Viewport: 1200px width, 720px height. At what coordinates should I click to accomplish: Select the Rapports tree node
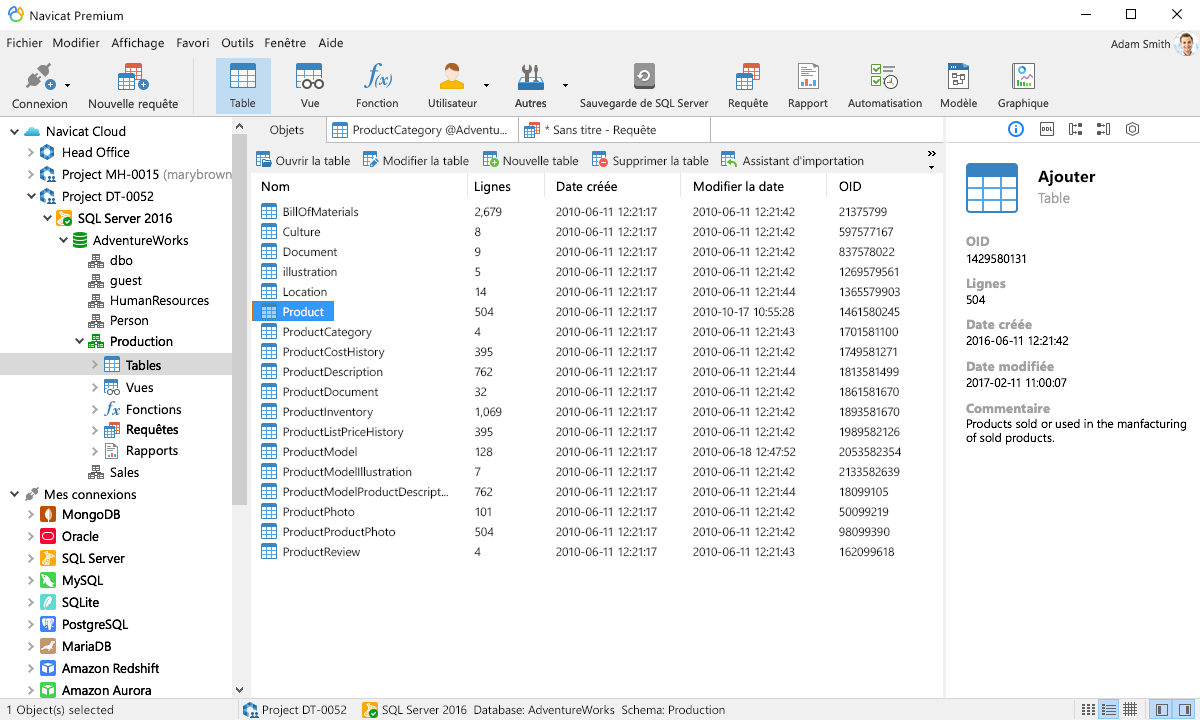(152, 450)
